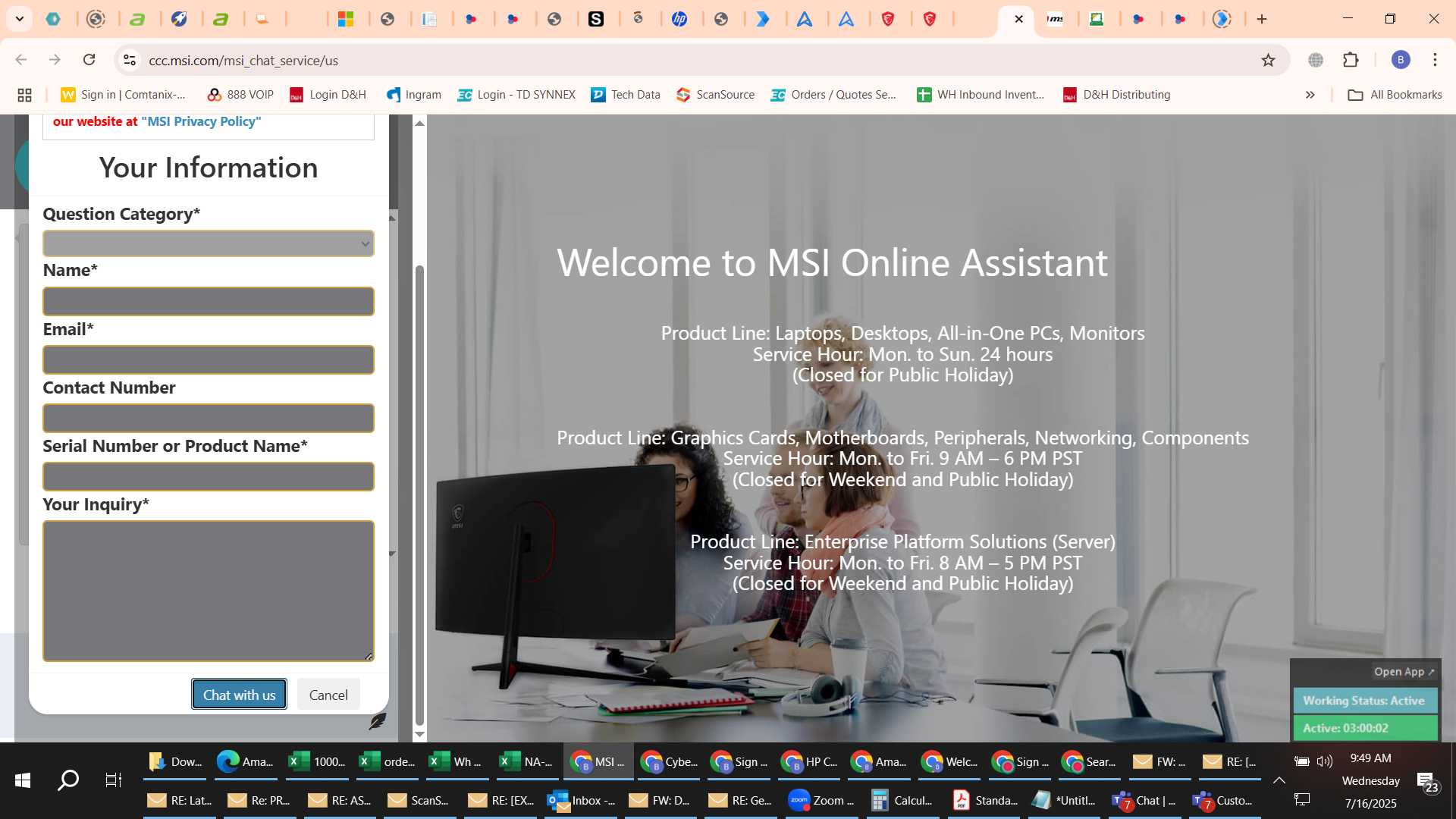The height and width of the screenshot is (819, 1456).
Task: Open the volume speaker tray icon
Action: 1325,761
